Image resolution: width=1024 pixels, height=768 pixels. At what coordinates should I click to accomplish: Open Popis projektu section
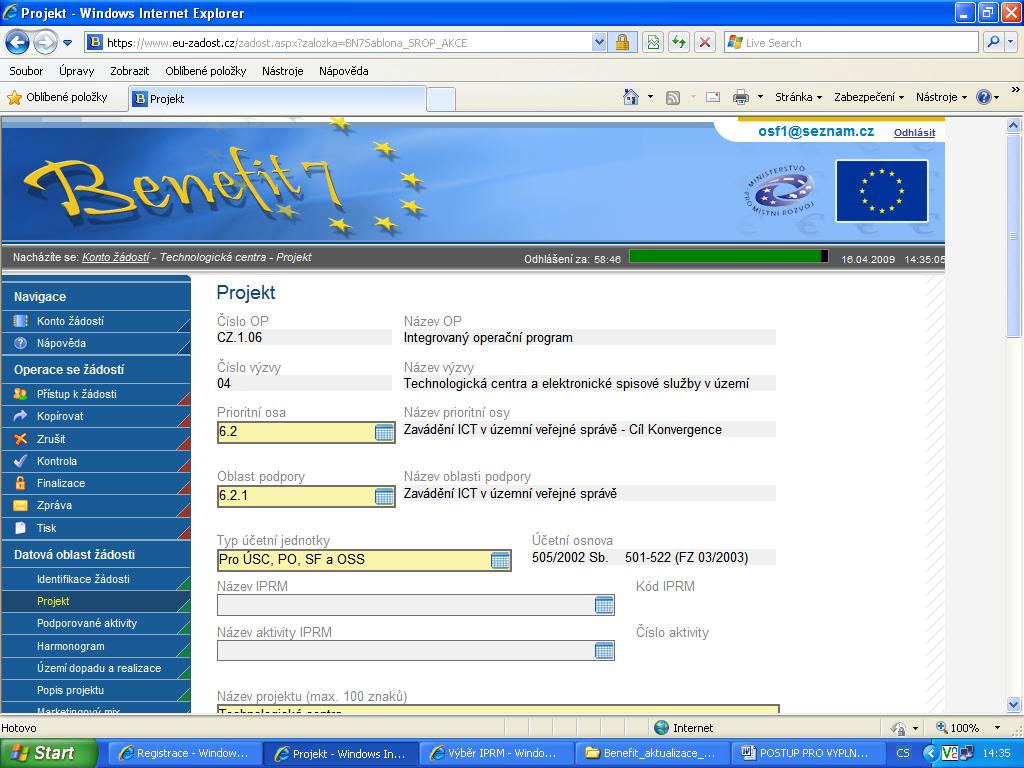pos(96,690)
